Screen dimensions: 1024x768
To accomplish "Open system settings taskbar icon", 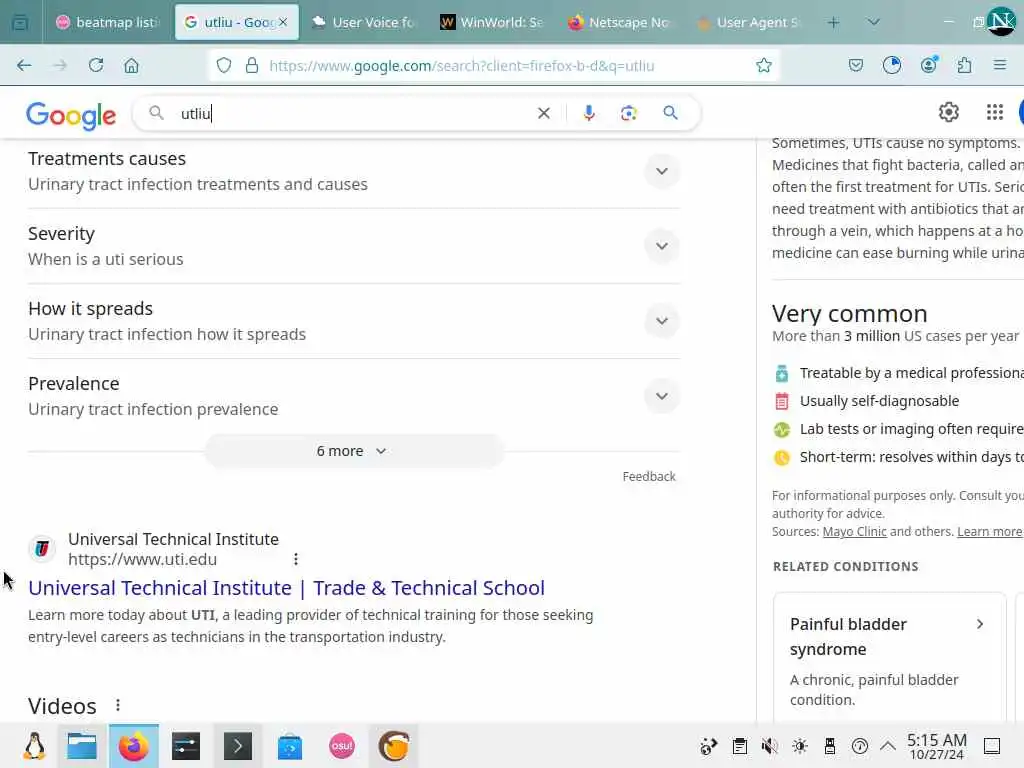I will [x=185, y=746].
